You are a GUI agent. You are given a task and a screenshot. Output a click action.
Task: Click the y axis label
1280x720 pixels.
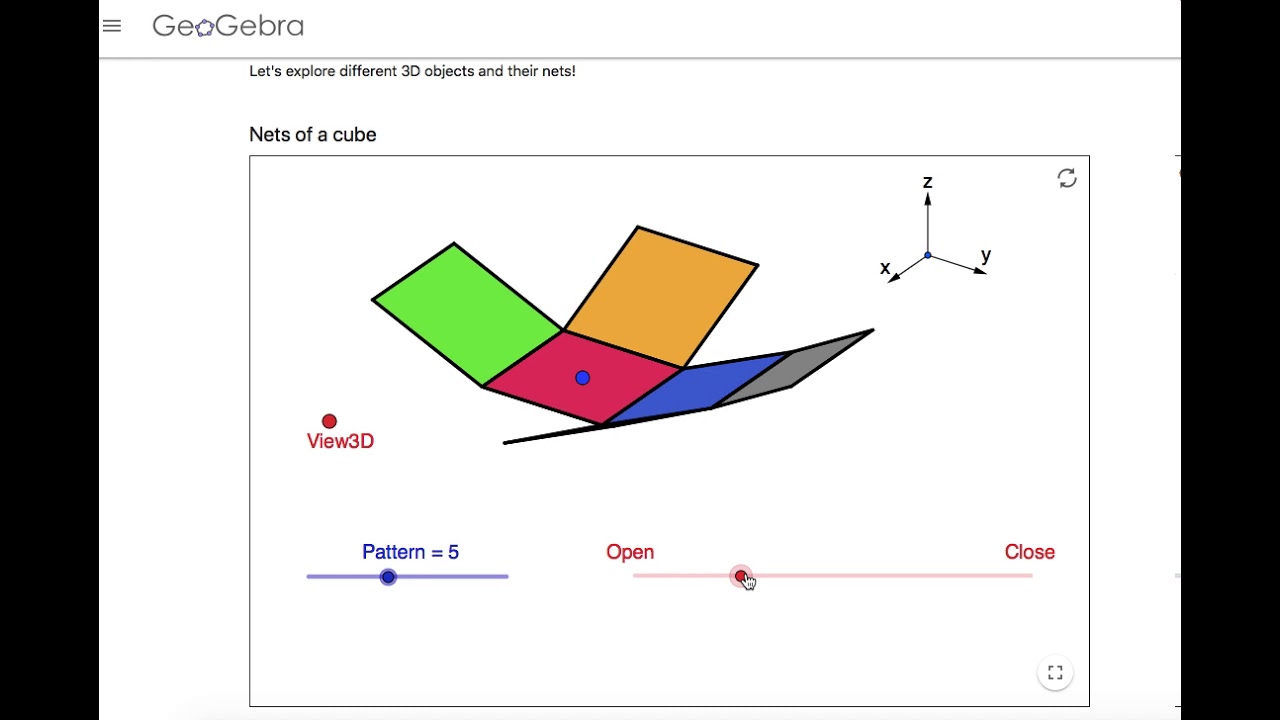986,256
